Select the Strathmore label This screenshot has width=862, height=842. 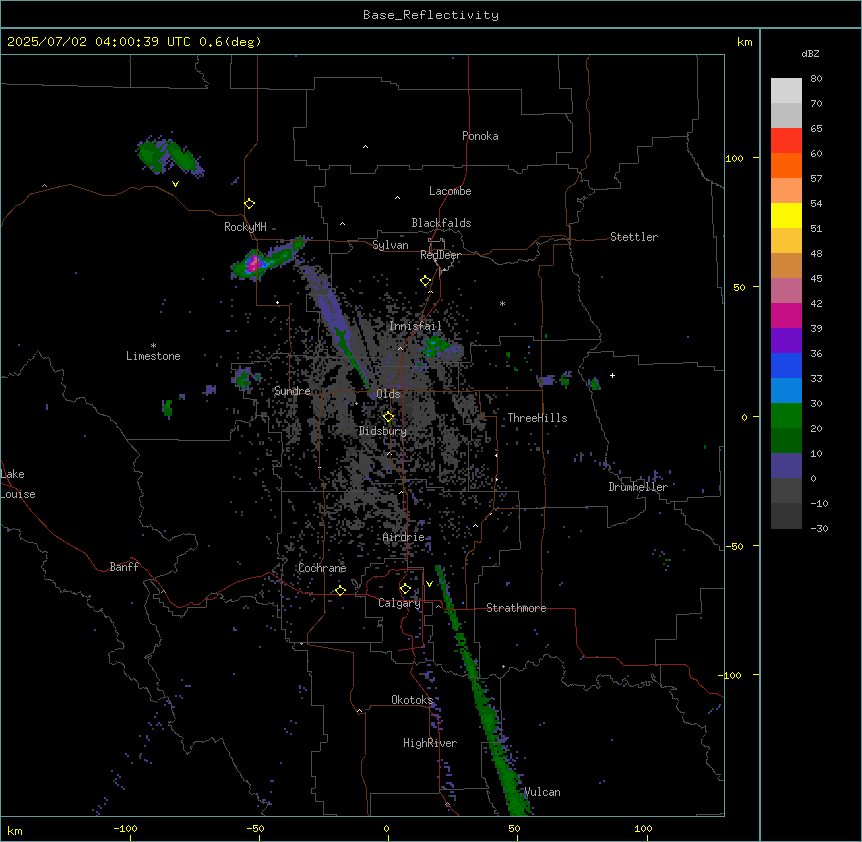coord(516,608)
